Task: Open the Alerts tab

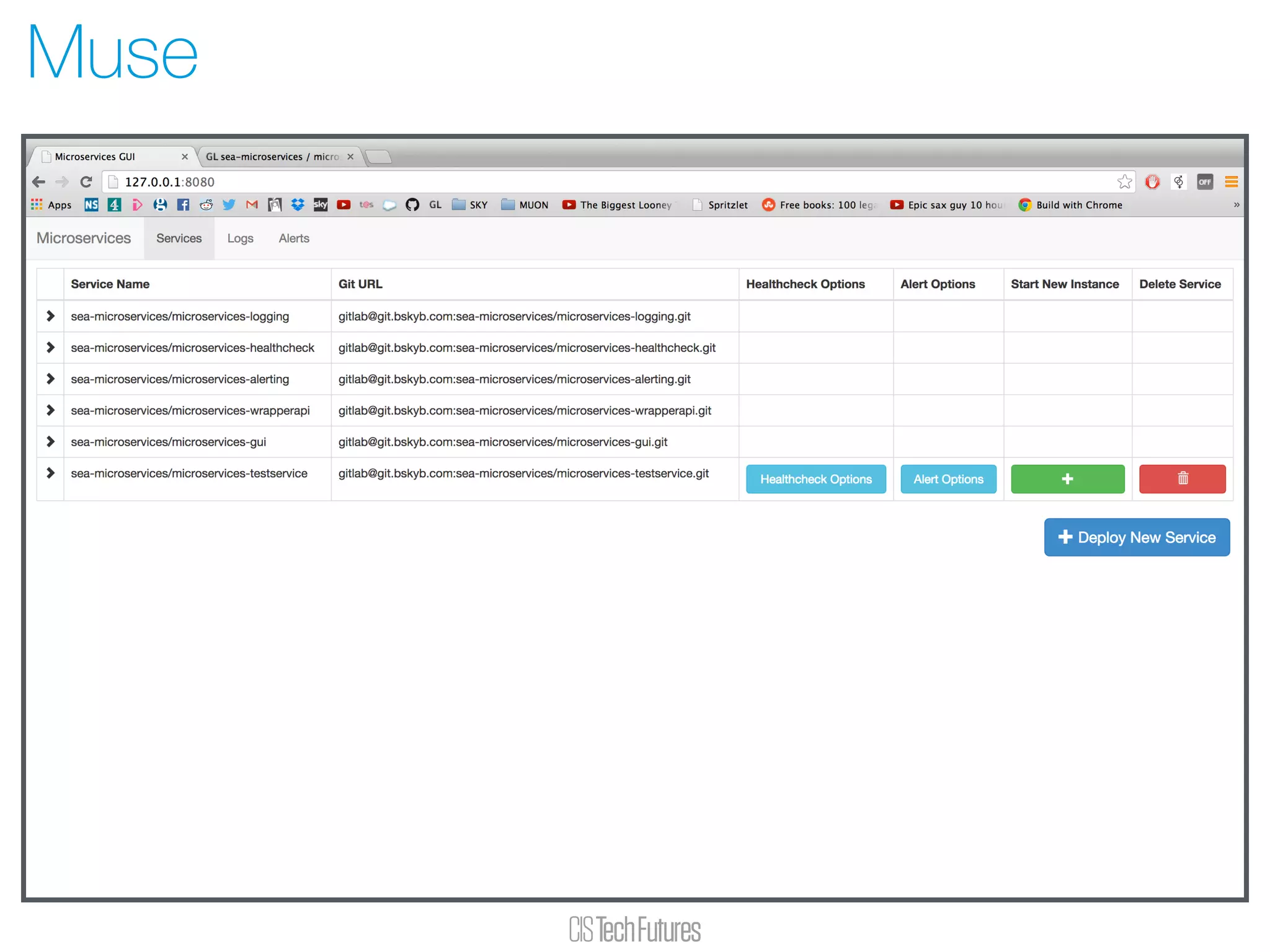Action: pos(293,238)
